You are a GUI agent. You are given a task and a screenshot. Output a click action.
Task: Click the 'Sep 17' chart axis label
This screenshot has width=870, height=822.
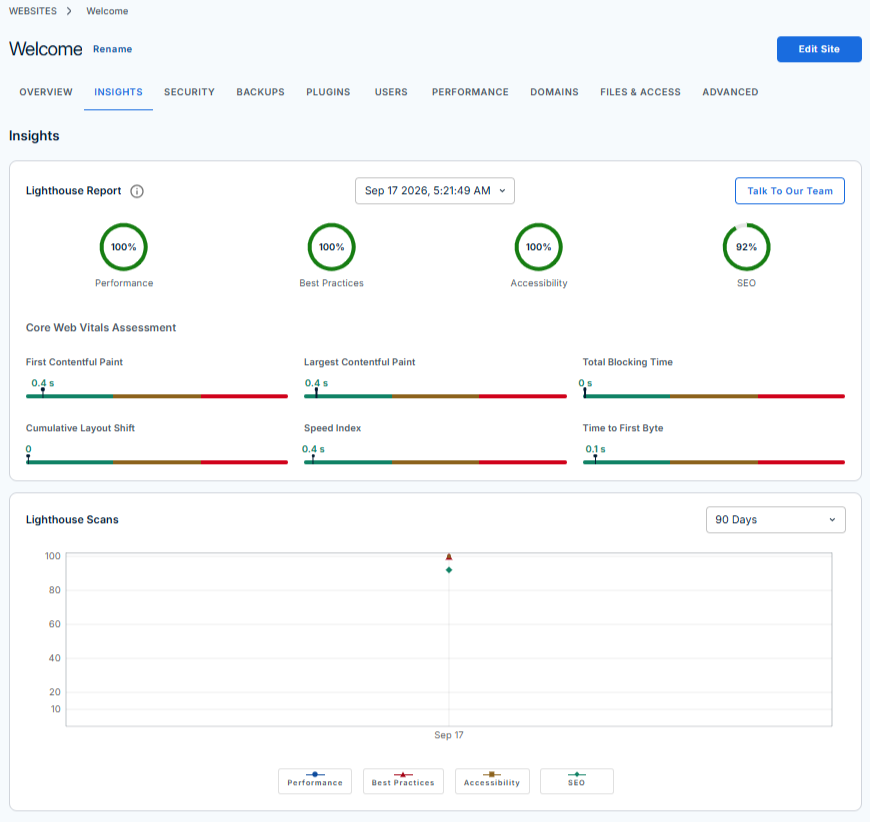(449, 735)
